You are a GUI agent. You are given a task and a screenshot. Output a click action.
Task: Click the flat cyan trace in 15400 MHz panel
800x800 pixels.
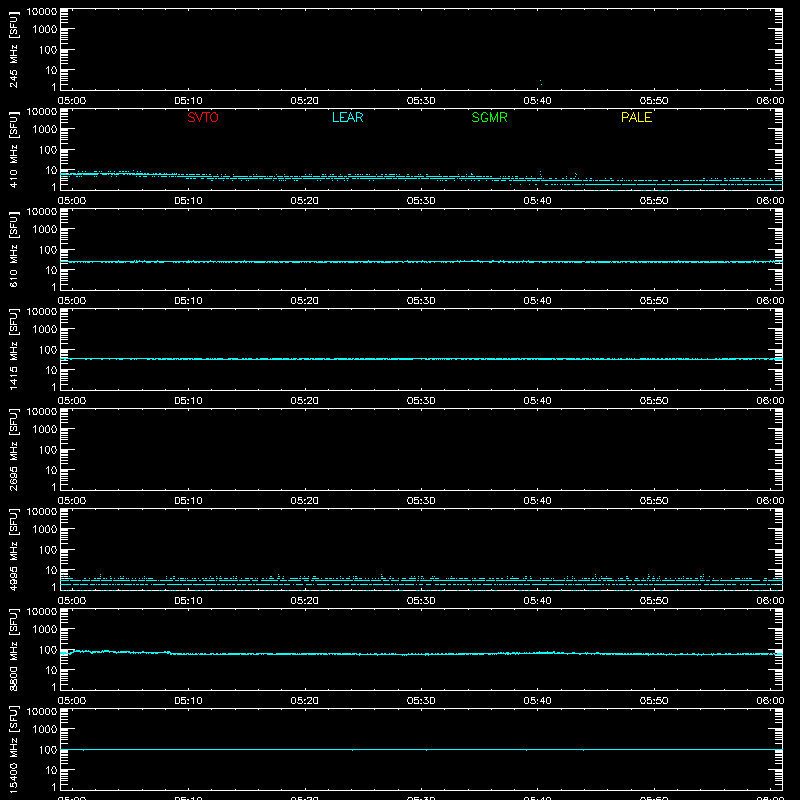[421, 749]
